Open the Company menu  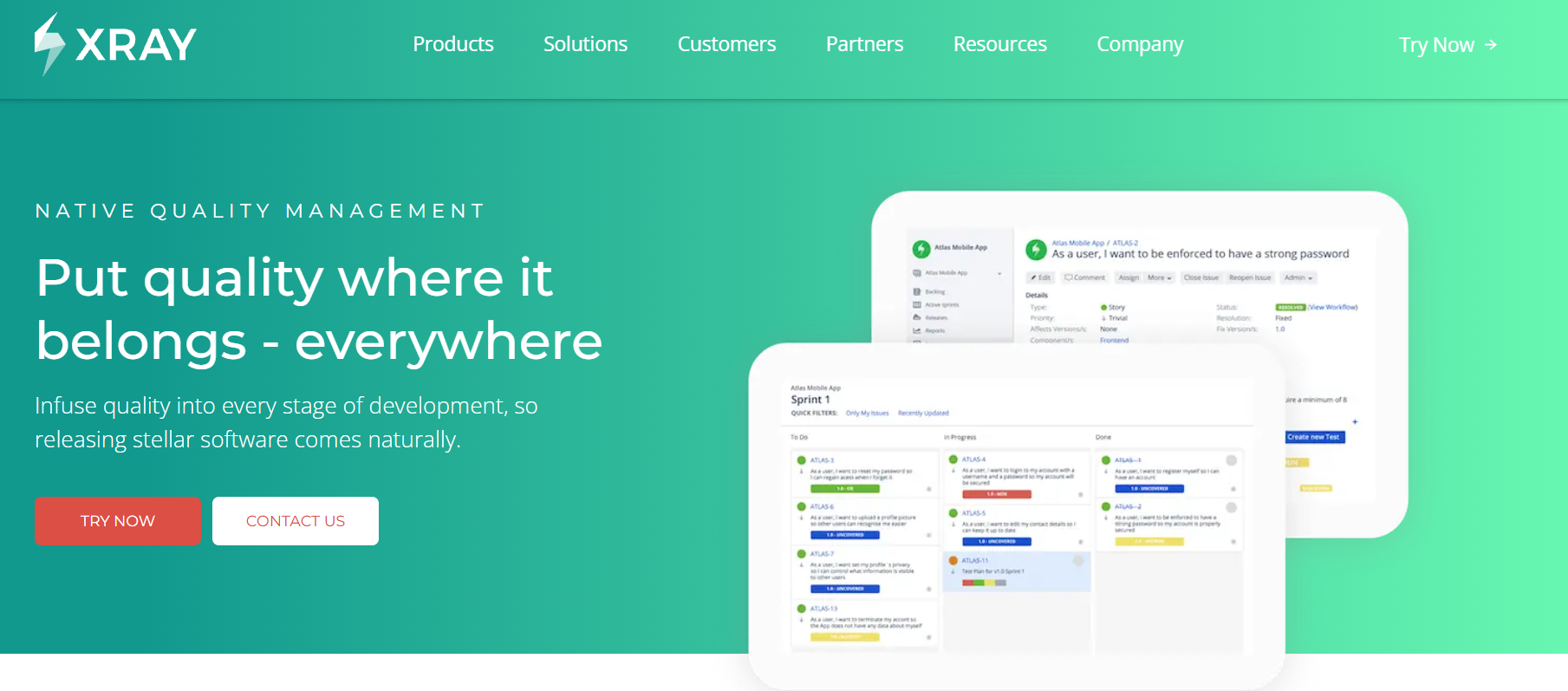[1140, 44]
